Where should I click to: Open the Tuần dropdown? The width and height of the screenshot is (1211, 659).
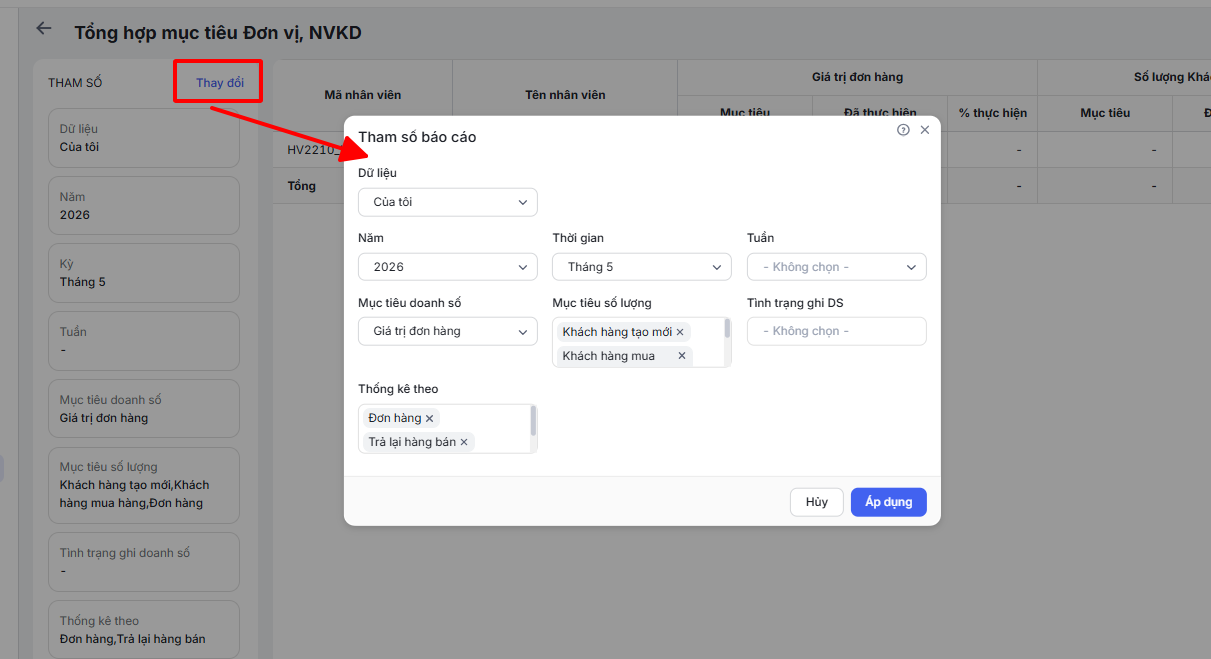coord(837,267)
